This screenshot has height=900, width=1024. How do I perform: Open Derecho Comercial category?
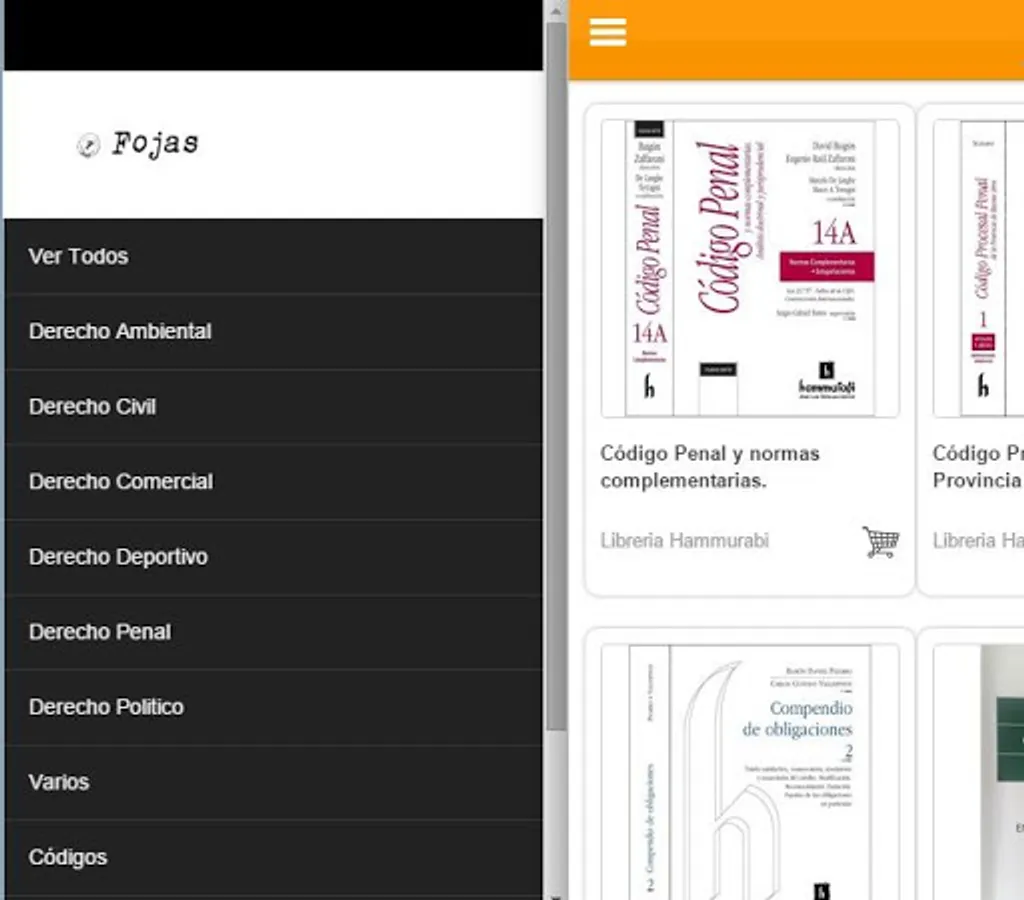(274, 482)
